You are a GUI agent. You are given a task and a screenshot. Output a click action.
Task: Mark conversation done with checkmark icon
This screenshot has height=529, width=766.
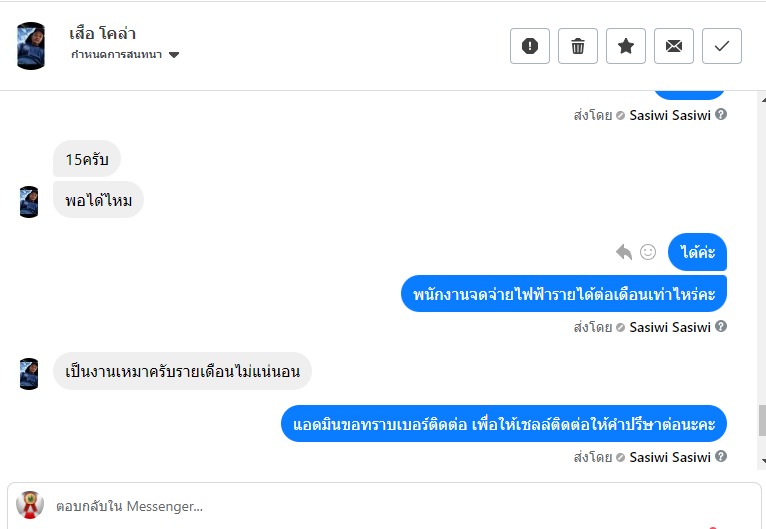click(722, 46)
